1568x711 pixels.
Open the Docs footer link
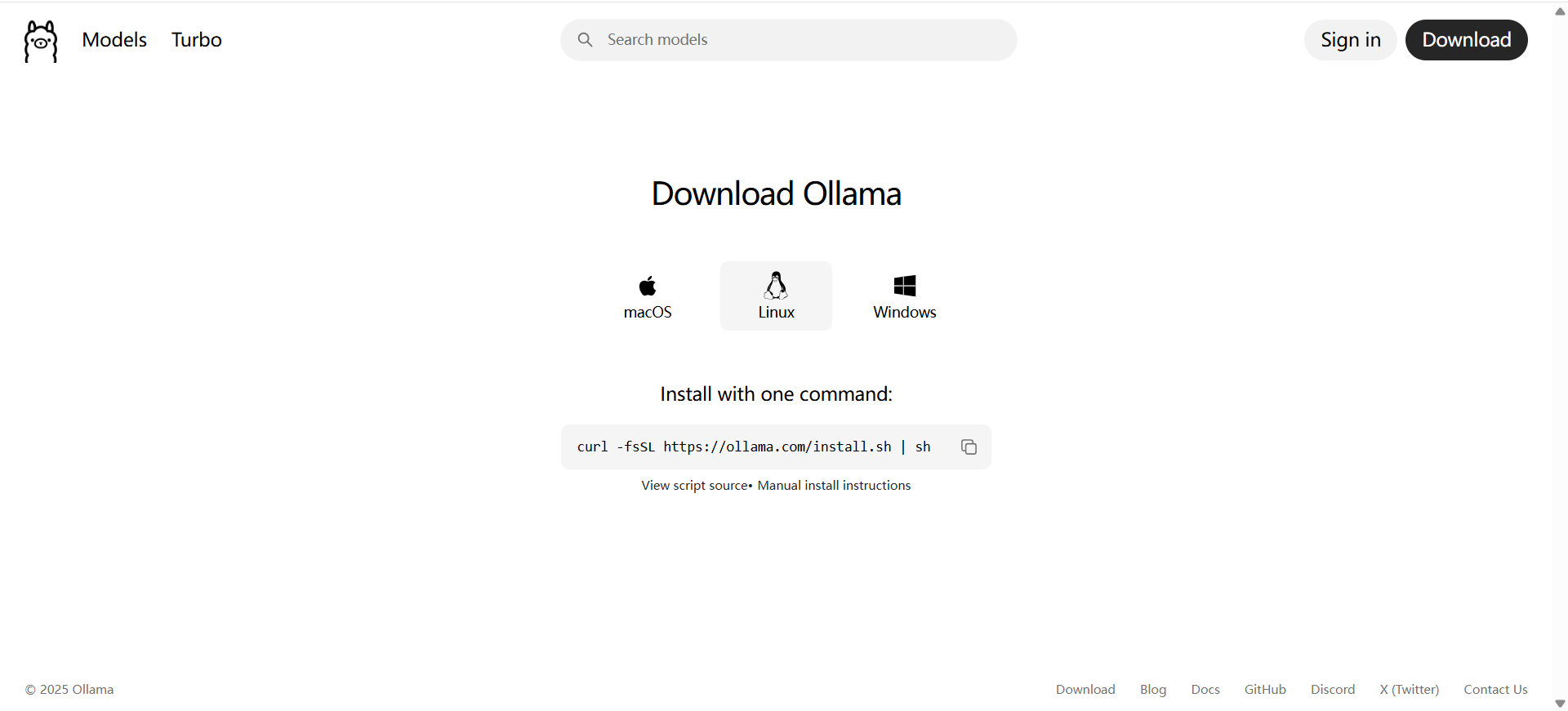(1205, 689)
